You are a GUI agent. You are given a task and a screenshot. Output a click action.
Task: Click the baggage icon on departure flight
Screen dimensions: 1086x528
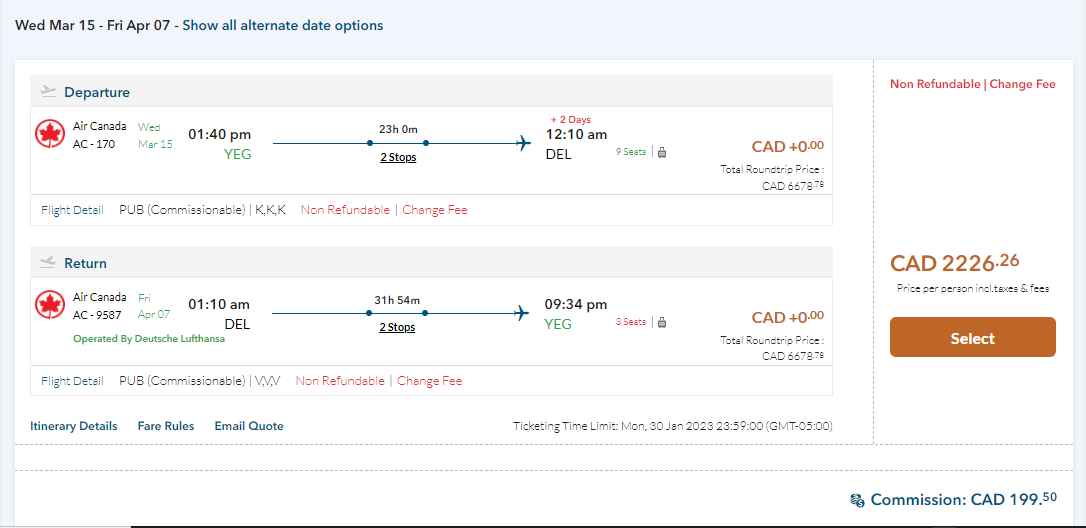[x=662, y=152]
